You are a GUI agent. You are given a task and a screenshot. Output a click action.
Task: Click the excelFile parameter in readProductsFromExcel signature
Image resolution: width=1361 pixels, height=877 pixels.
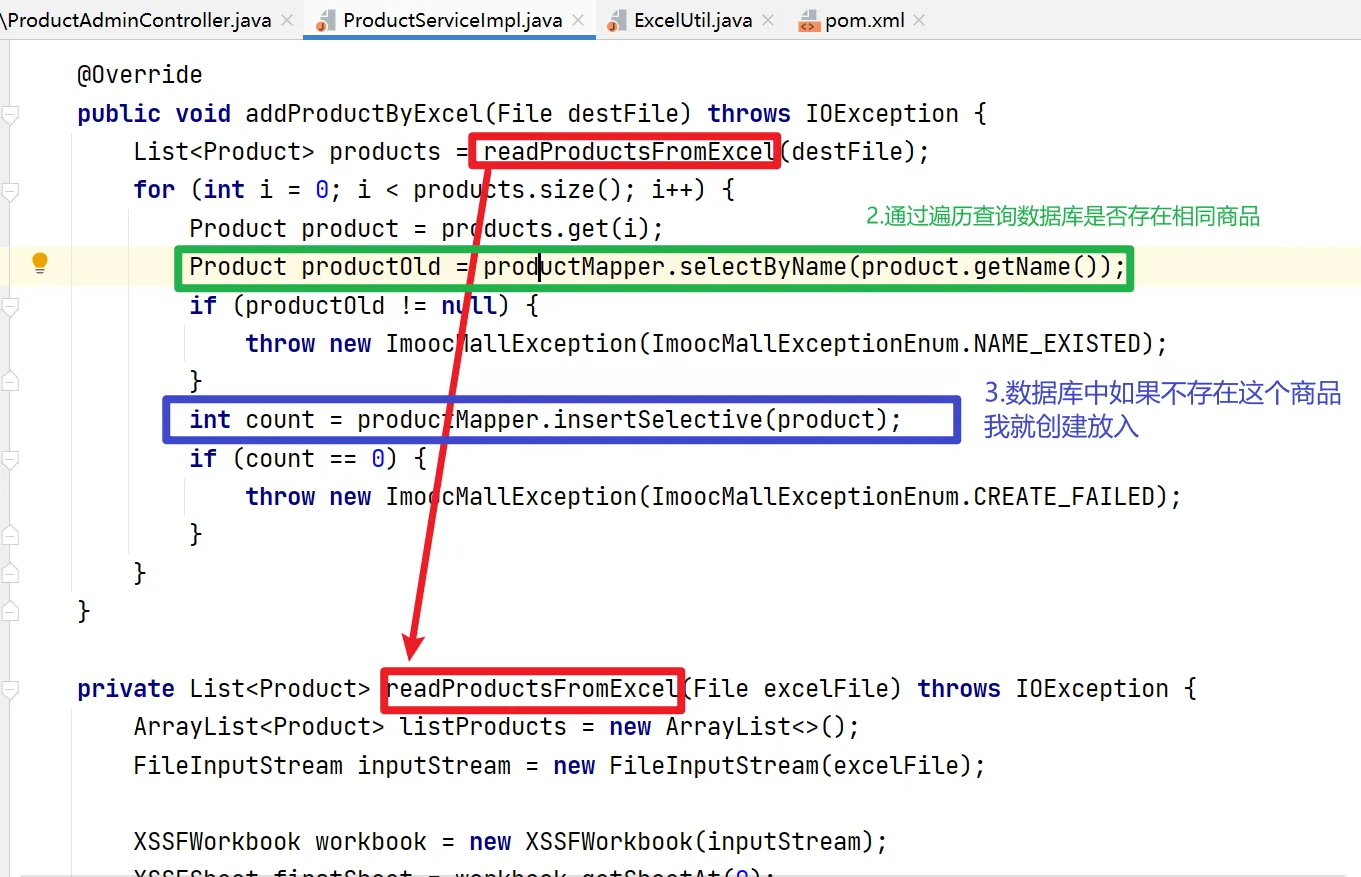826,689
